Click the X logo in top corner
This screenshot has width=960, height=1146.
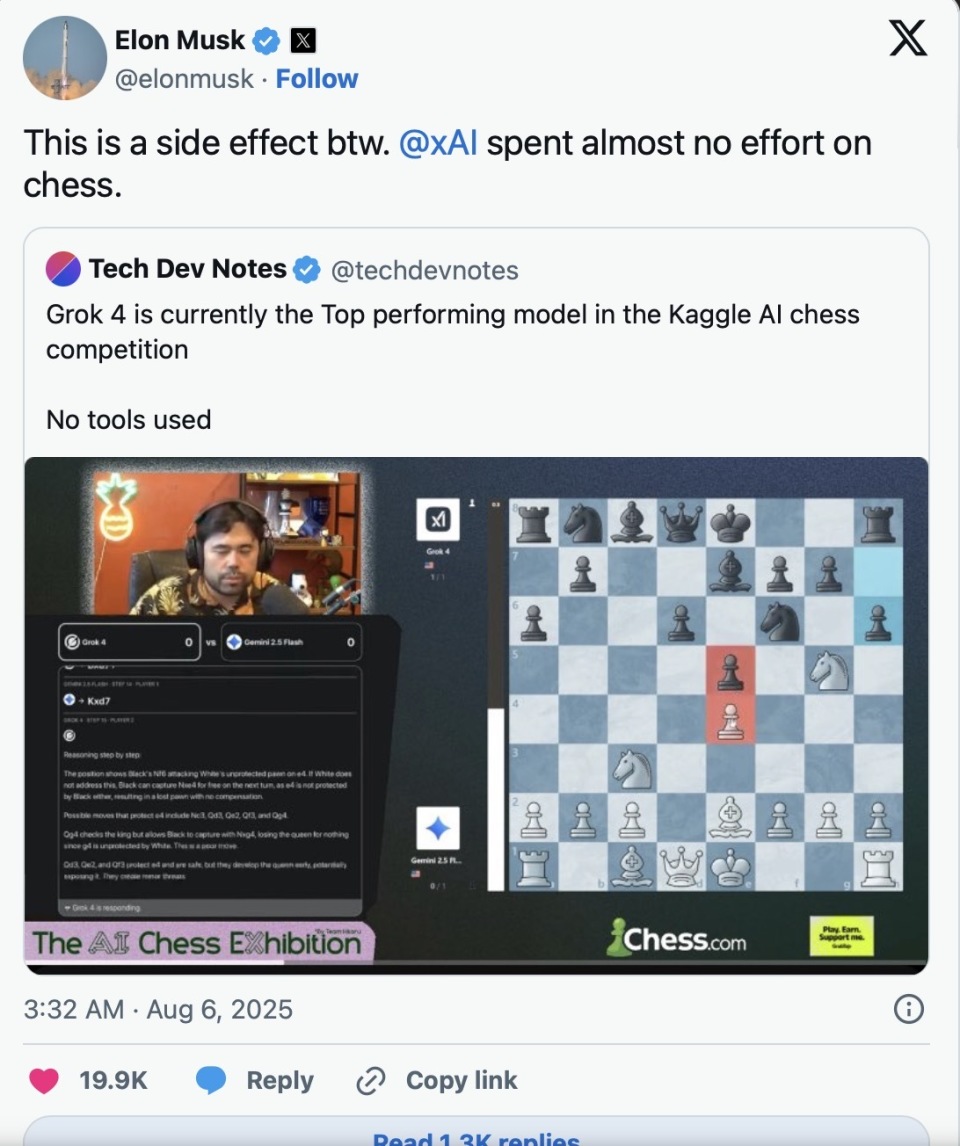click(908, 38)
